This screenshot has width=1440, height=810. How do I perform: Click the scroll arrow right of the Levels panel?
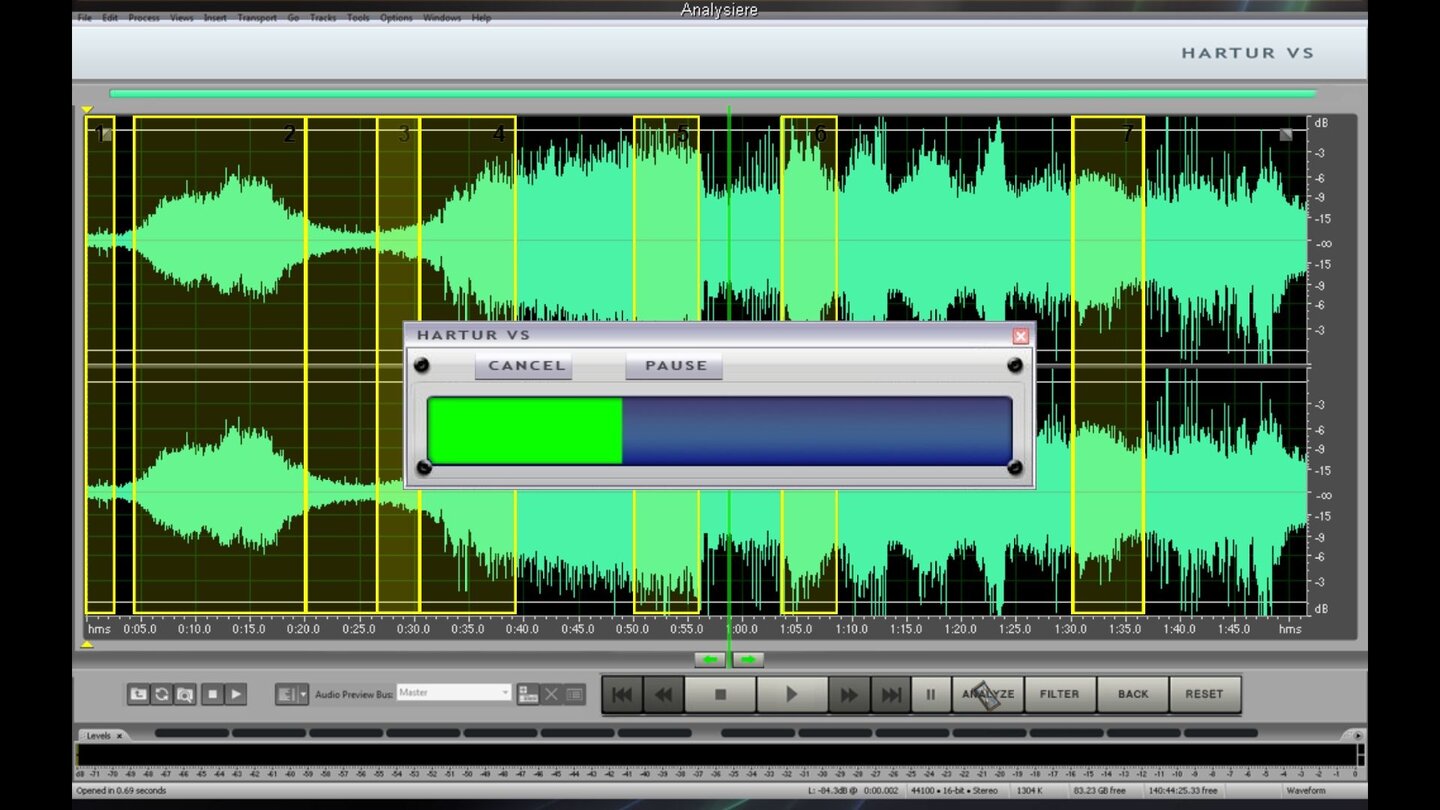click(x=1359, y=736)
